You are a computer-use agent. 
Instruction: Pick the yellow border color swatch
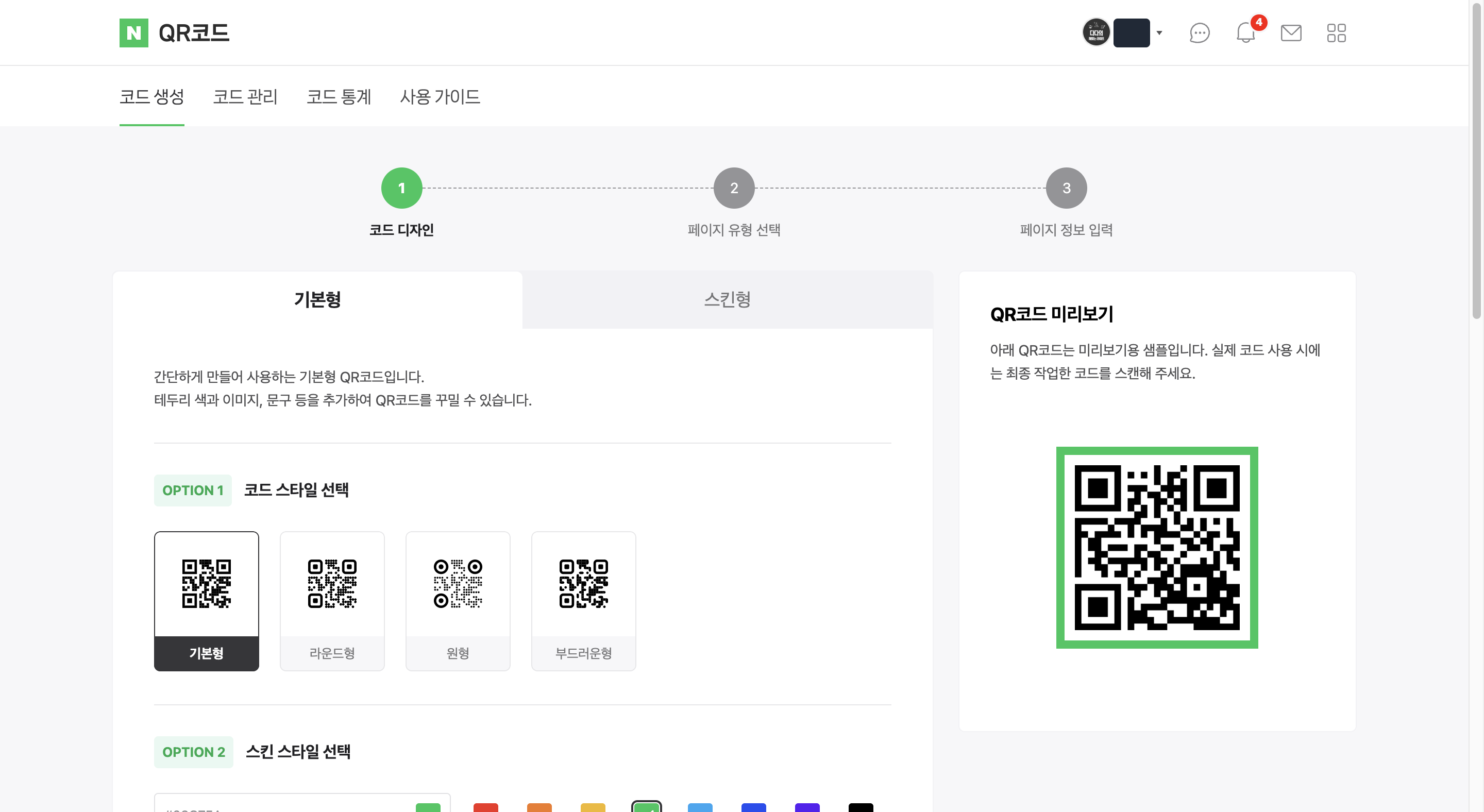(593, 807)
